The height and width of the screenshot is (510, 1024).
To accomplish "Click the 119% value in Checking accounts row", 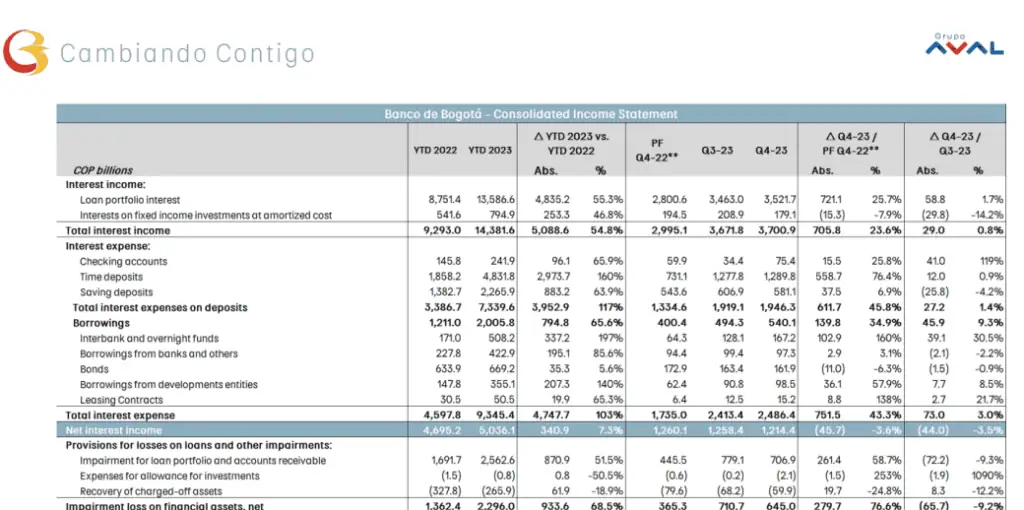I will click(x=993, y=261).
